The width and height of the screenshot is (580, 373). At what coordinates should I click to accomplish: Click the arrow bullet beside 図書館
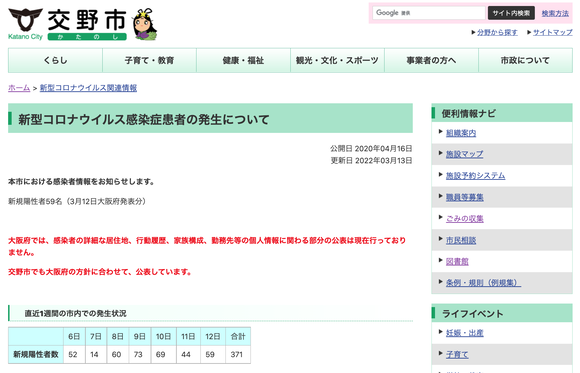(x=441, y=261)
